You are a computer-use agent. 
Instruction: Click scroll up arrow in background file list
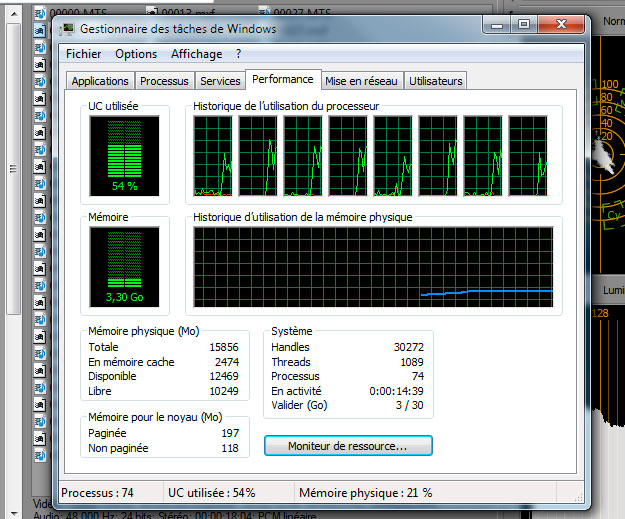(14, 14)
